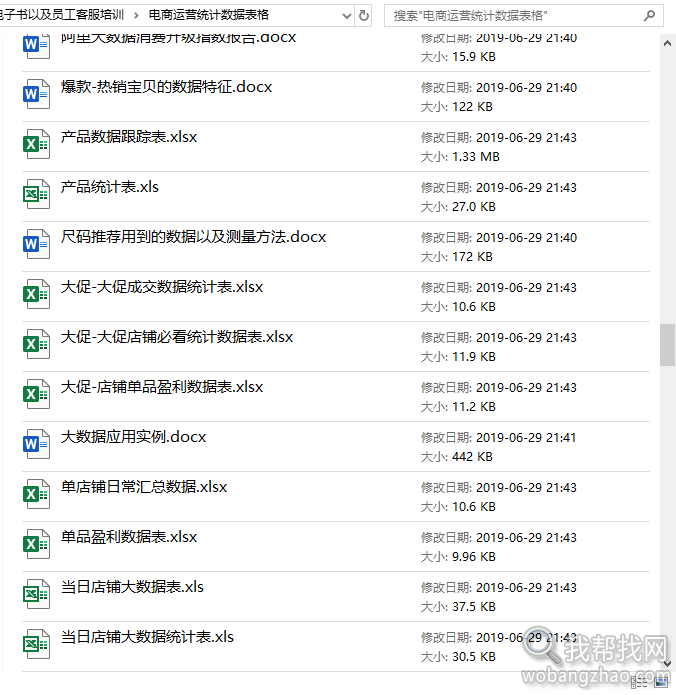This screenshot has width=676, height=695.
Task: Click size value 1.33 MB
Action: [476, 157]
